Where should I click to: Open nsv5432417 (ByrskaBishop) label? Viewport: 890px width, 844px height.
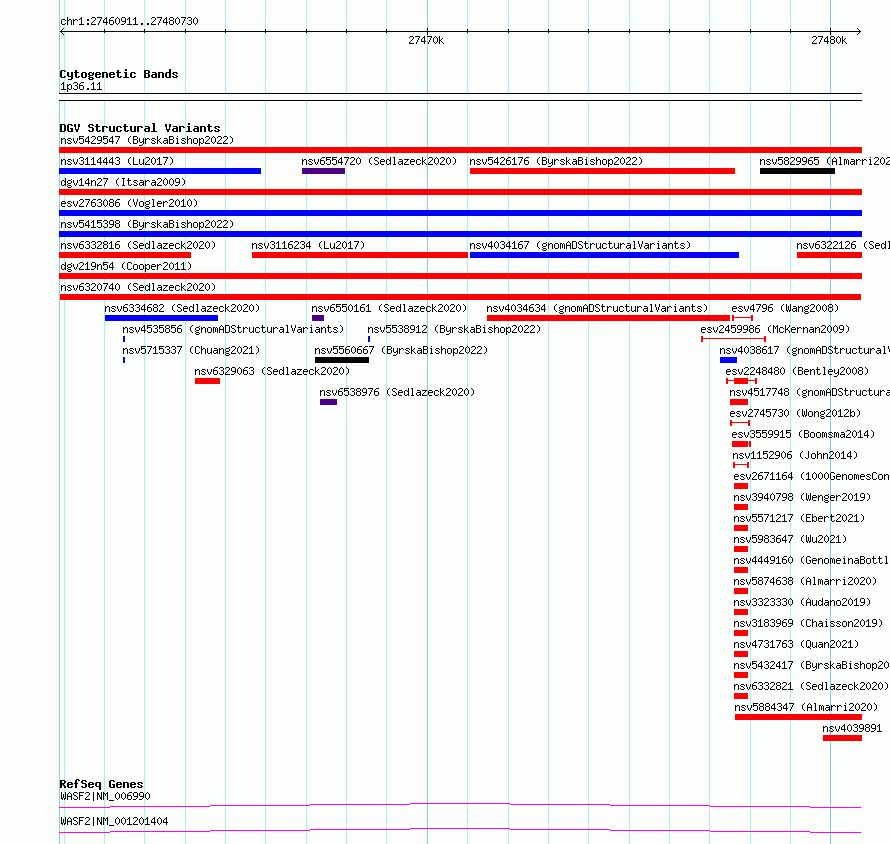[811, 665]
